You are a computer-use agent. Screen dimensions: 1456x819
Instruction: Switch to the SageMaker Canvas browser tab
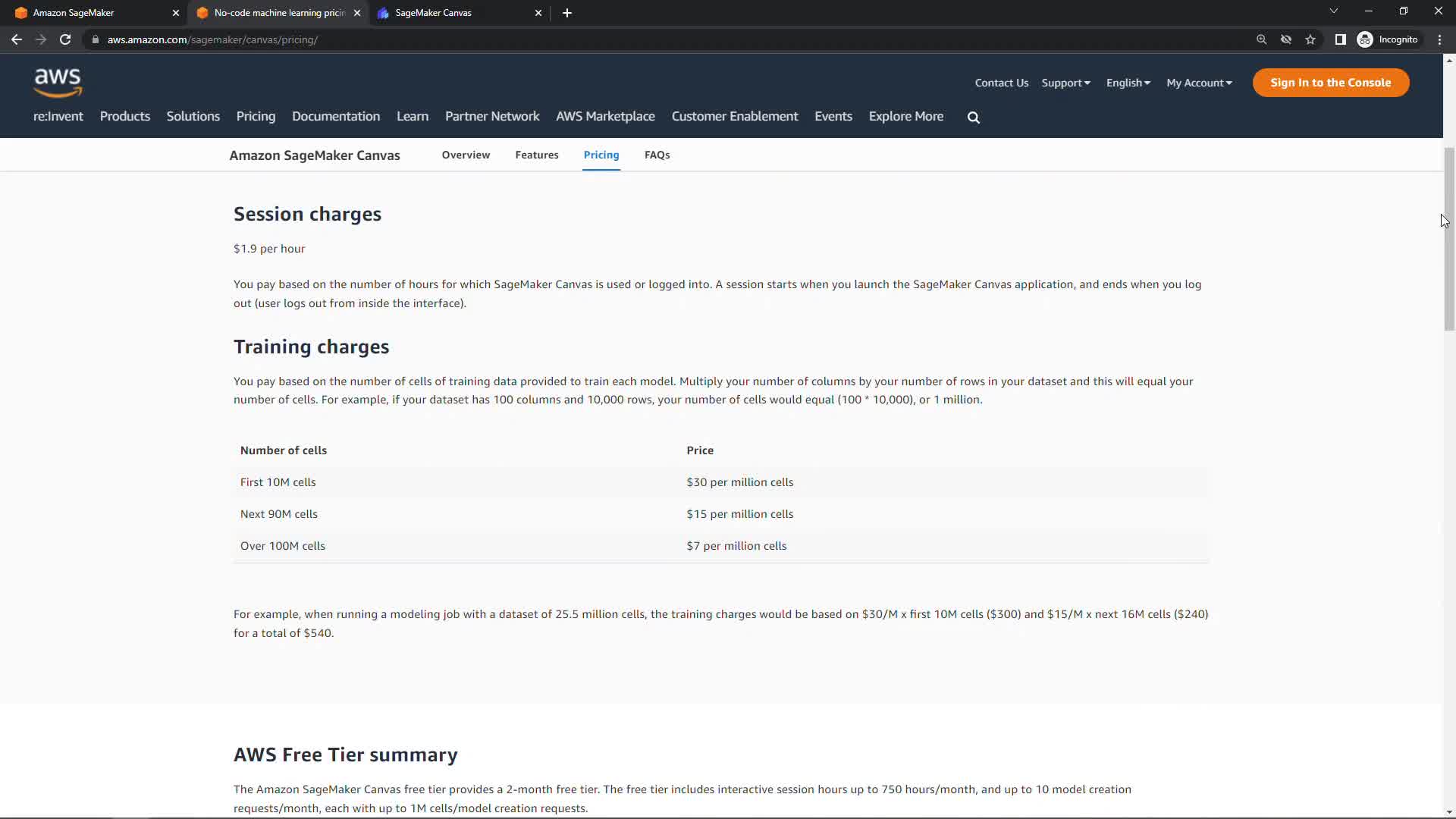click(x=455, y=13)
